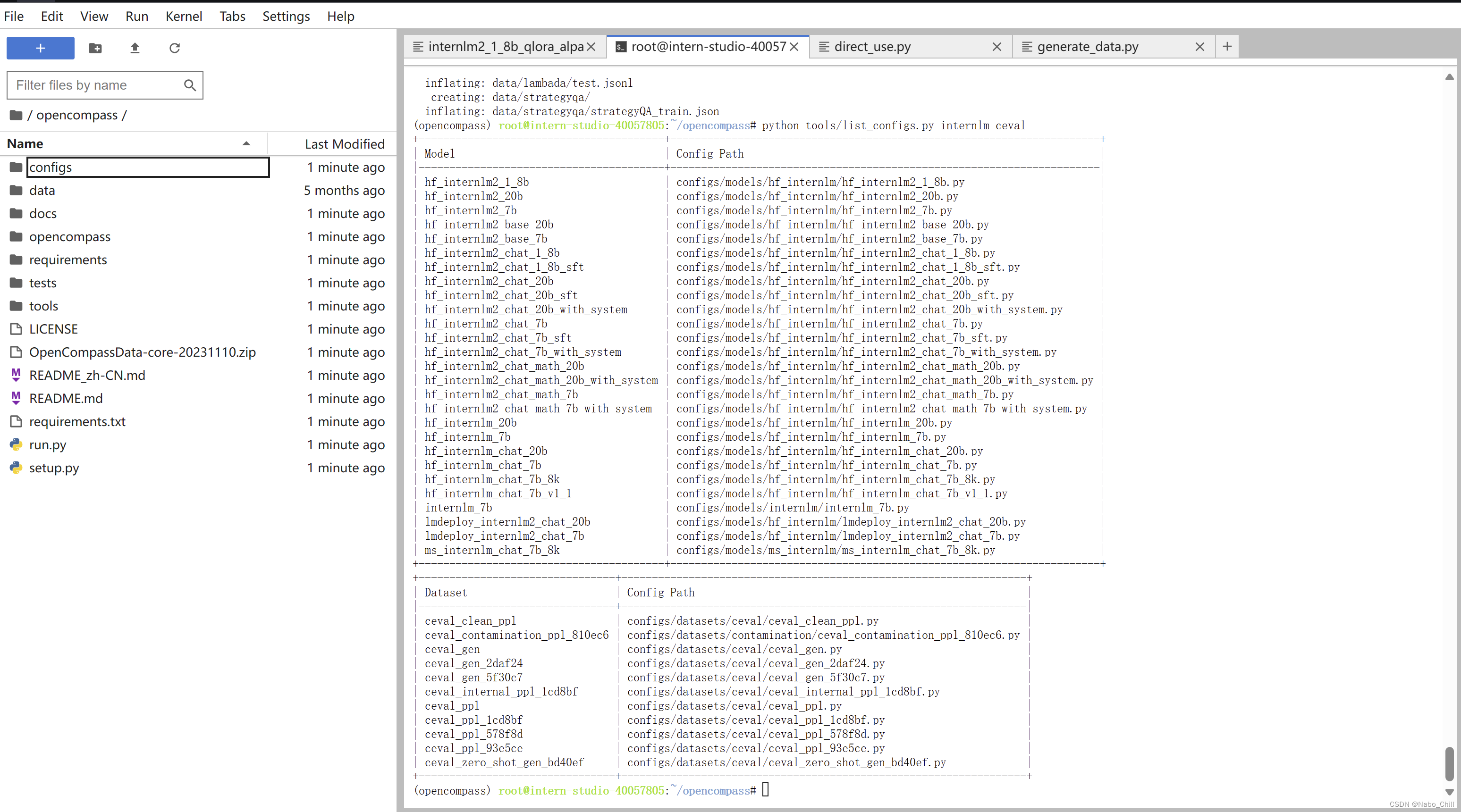Click the upload files icon

[x=135, y=48]
